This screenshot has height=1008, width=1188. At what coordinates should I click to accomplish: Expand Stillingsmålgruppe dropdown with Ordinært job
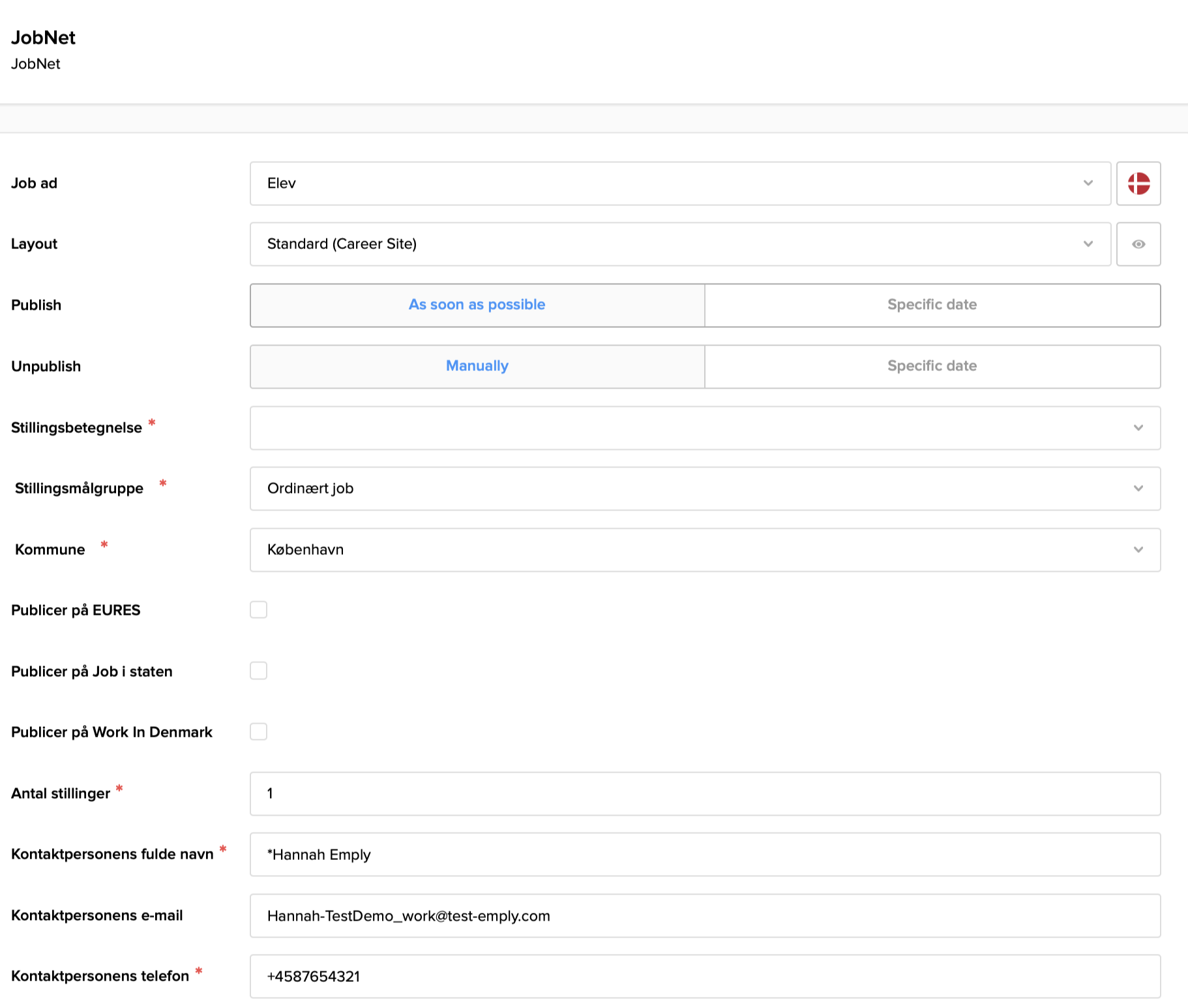coord(704,488)
